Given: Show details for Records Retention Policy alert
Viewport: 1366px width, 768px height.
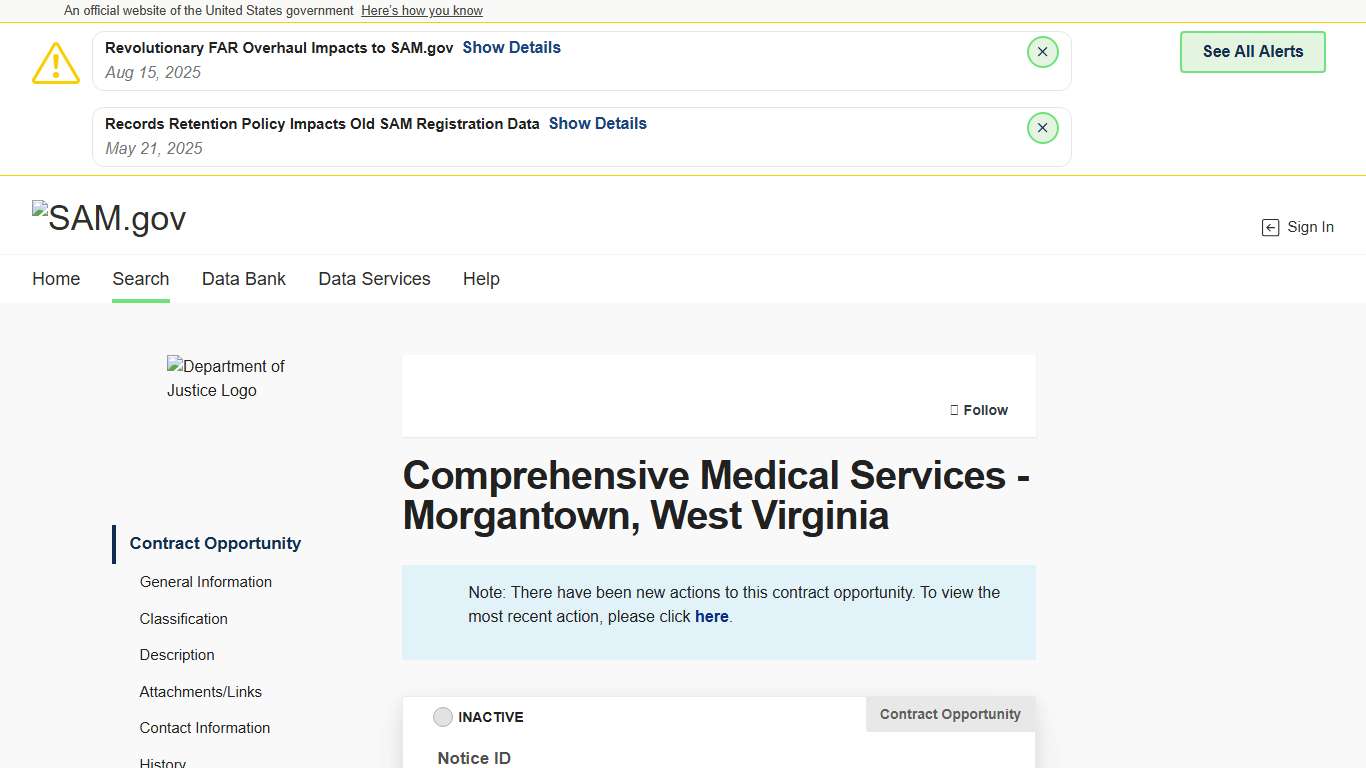Looking at the screenshot, I should click(x=597, y=124).
